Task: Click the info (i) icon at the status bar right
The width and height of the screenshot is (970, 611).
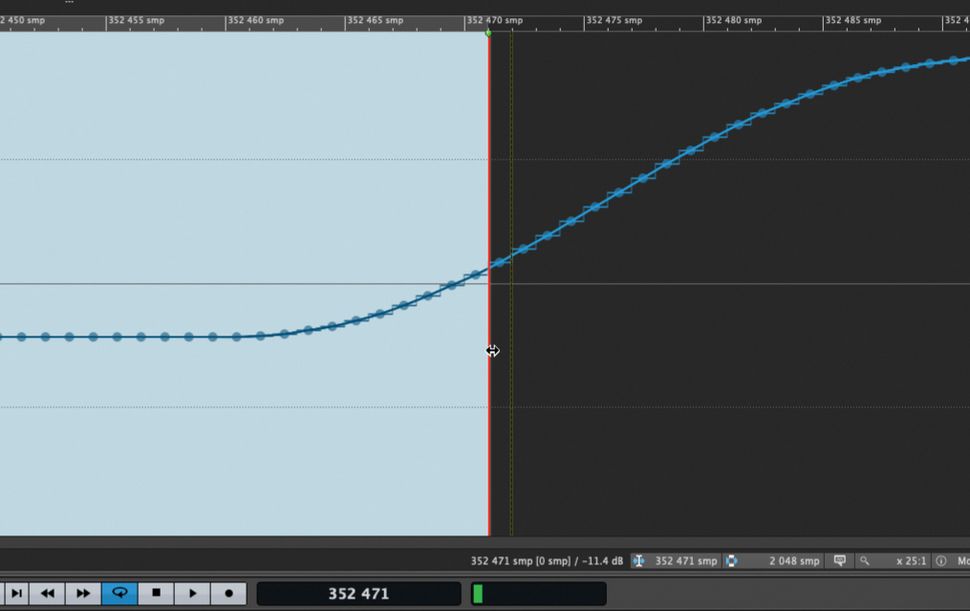Action: tap(941, 561)
